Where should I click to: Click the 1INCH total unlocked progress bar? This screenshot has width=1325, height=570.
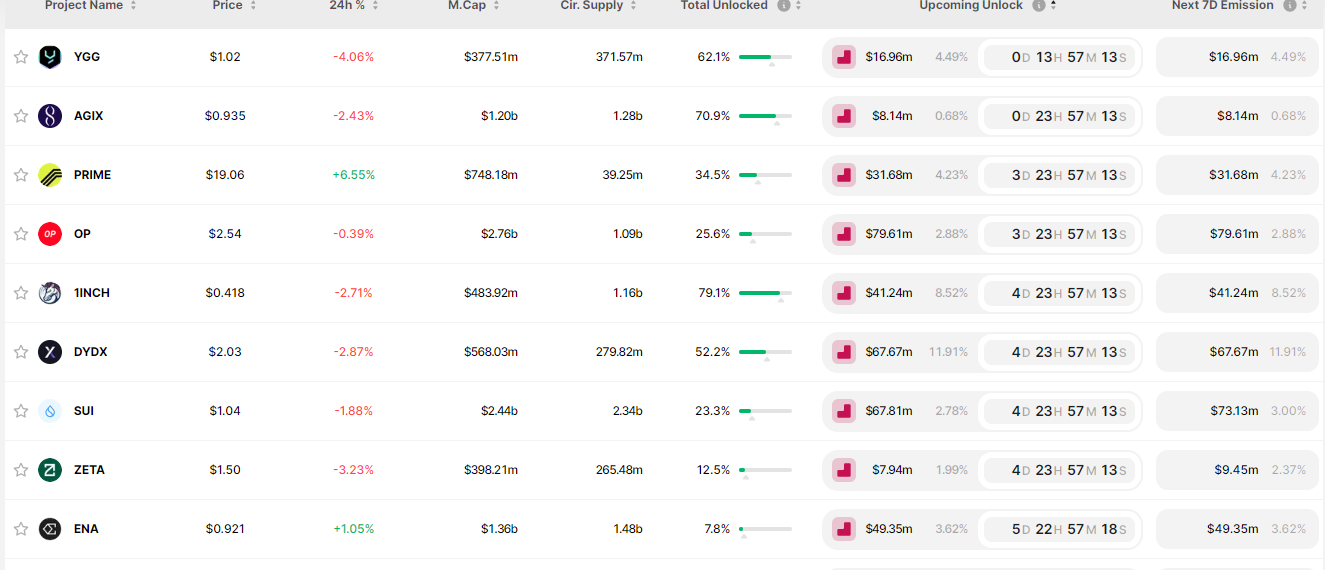click(765, 293)
